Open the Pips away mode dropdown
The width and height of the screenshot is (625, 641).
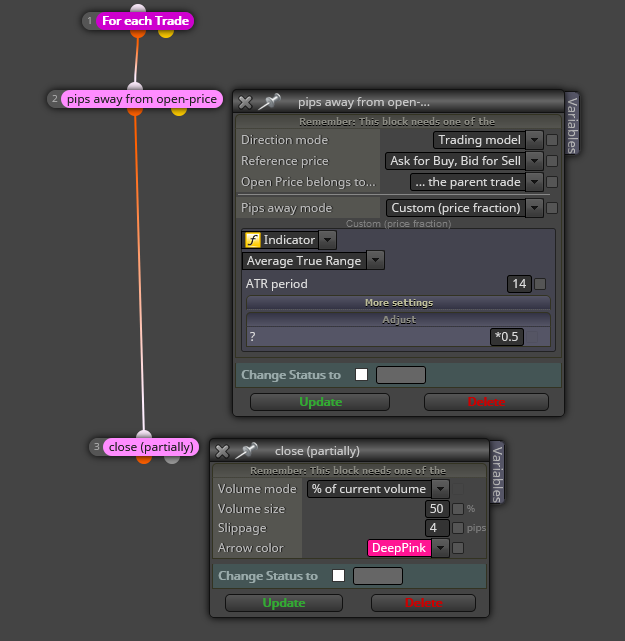point(534,208)
